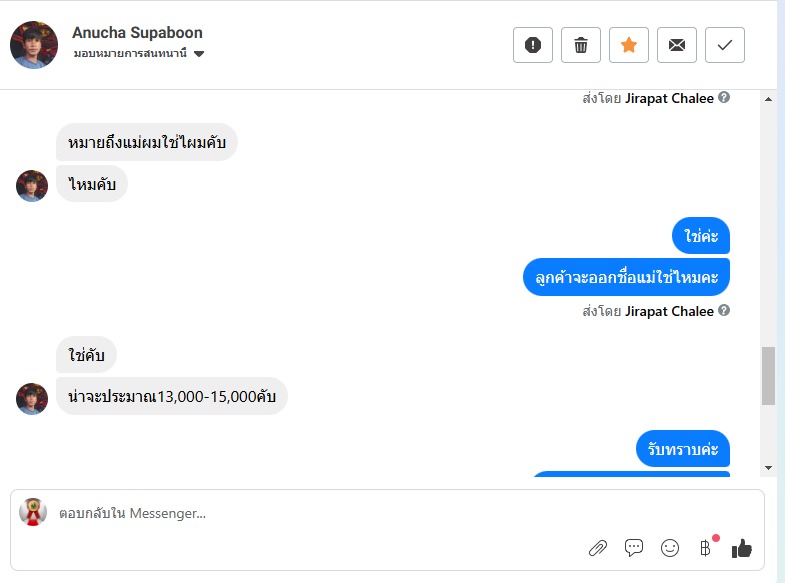The width and height of the screenshot is (785, 583).
Task: Click the help icon beside lower Jirapat Chalee
Action: 724,311
